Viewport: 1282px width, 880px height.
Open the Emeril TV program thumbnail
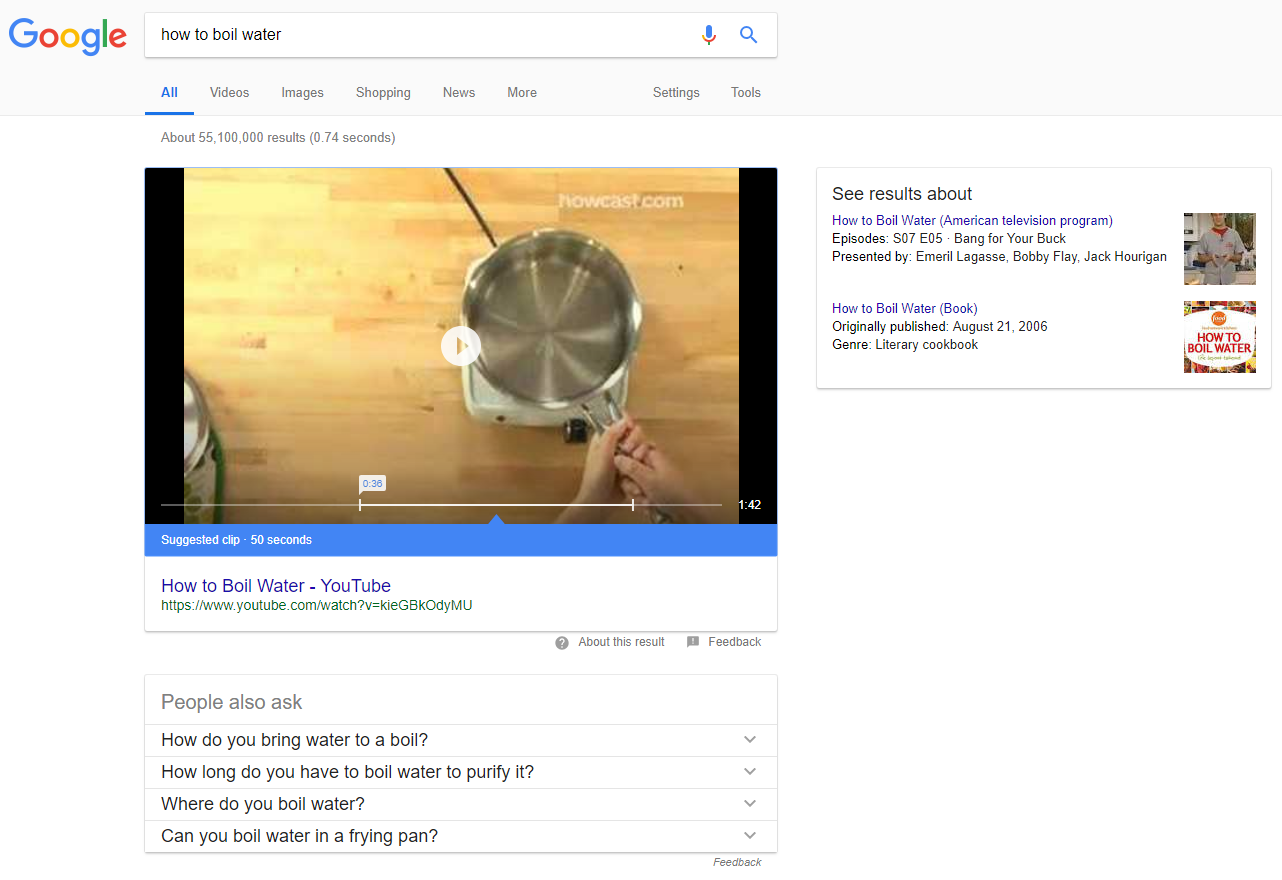[1219, 249]
